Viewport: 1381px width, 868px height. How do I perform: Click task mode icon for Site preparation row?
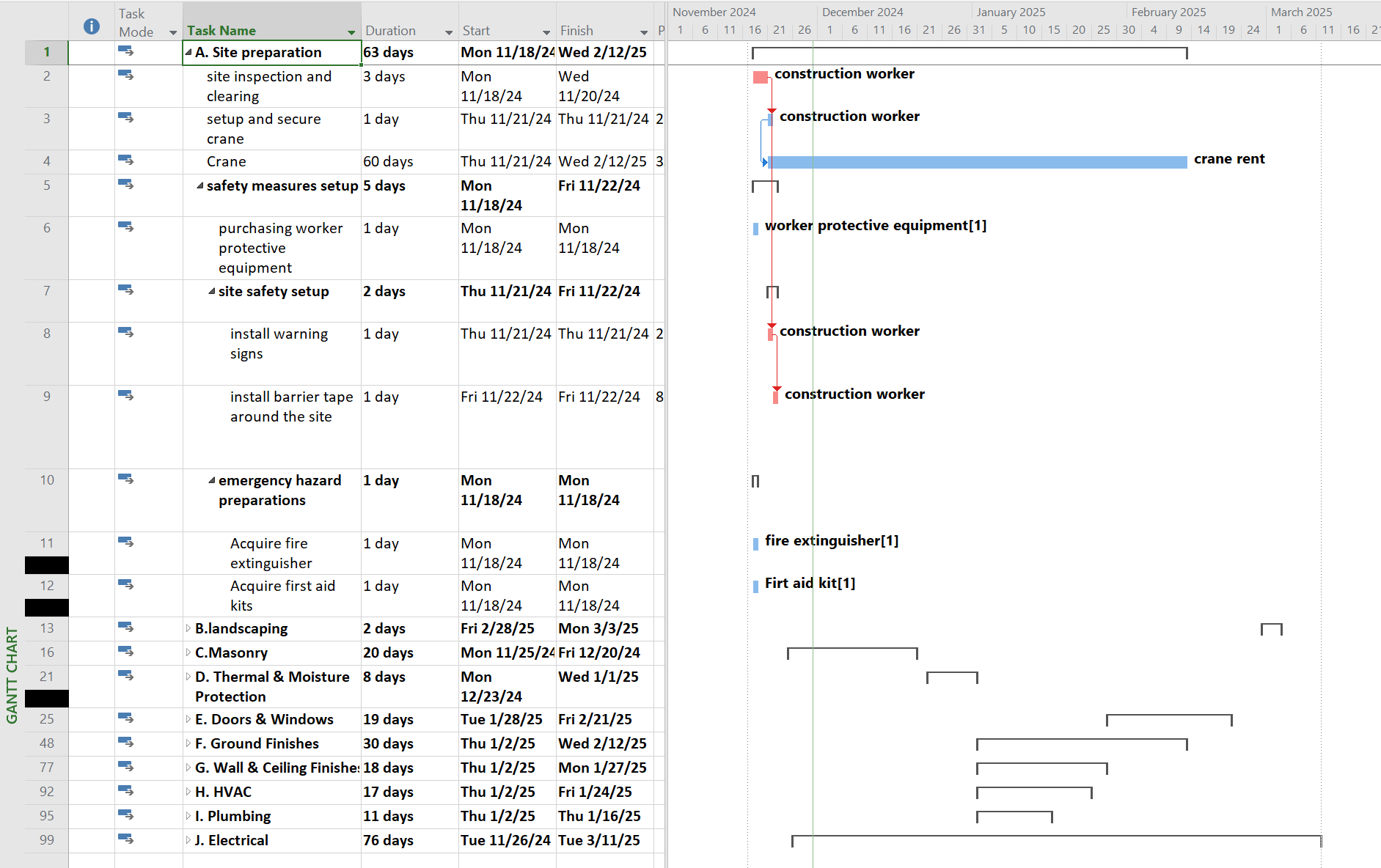[x=126, y=51]
